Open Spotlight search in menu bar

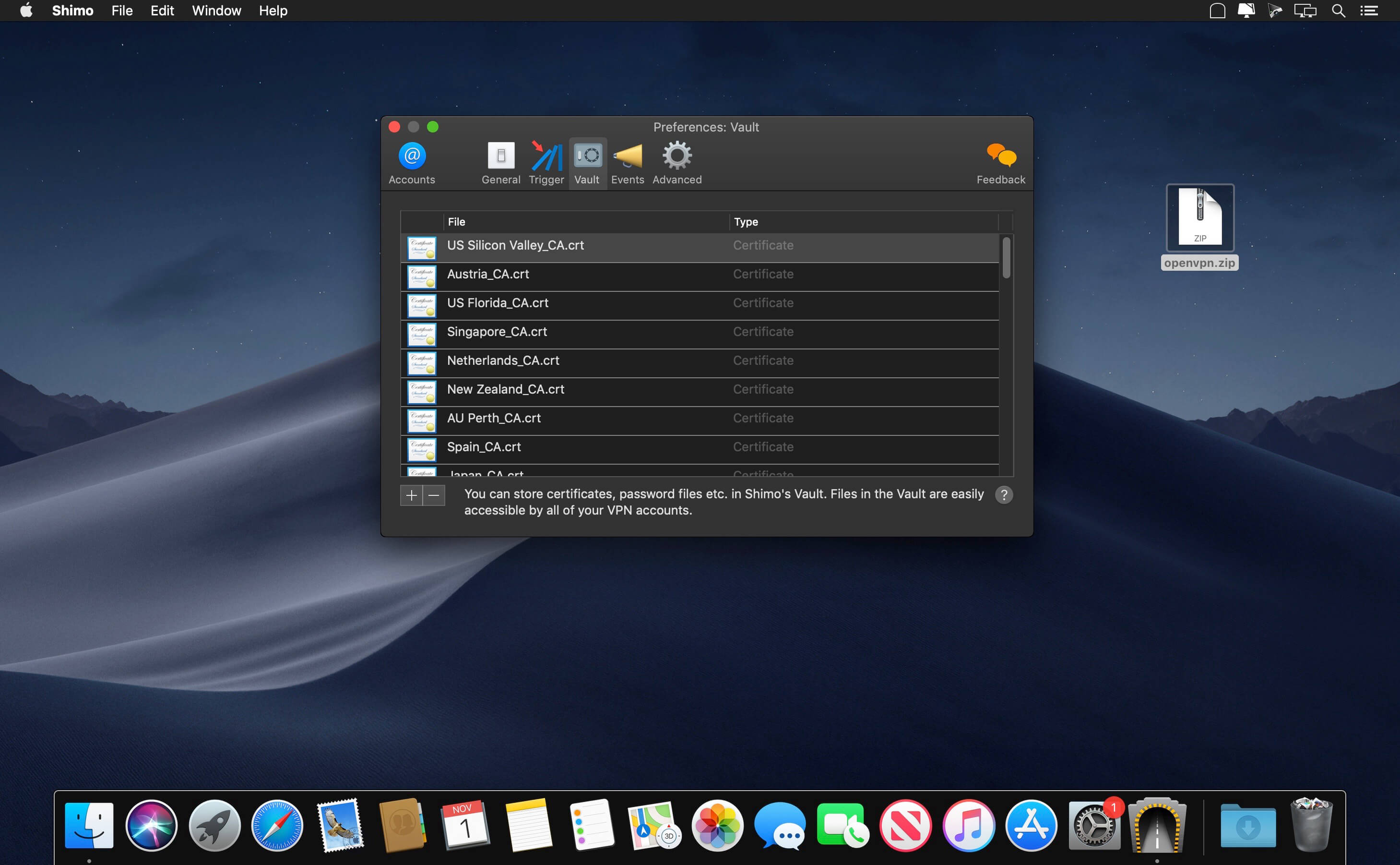1338,11
